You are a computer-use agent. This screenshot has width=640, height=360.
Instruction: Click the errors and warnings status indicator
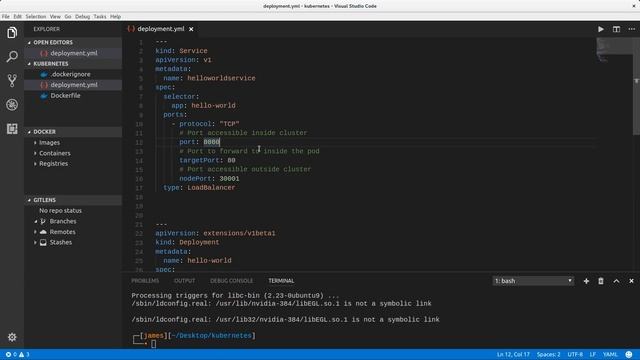pos(18,354)
